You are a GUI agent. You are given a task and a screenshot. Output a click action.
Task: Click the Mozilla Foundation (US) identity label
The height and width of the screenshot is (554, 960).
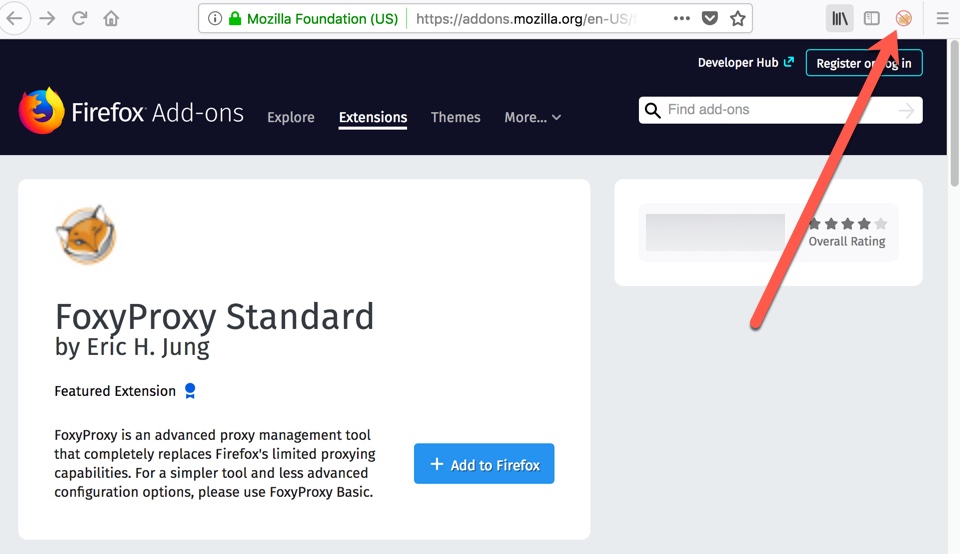click(x=322, y=18)
